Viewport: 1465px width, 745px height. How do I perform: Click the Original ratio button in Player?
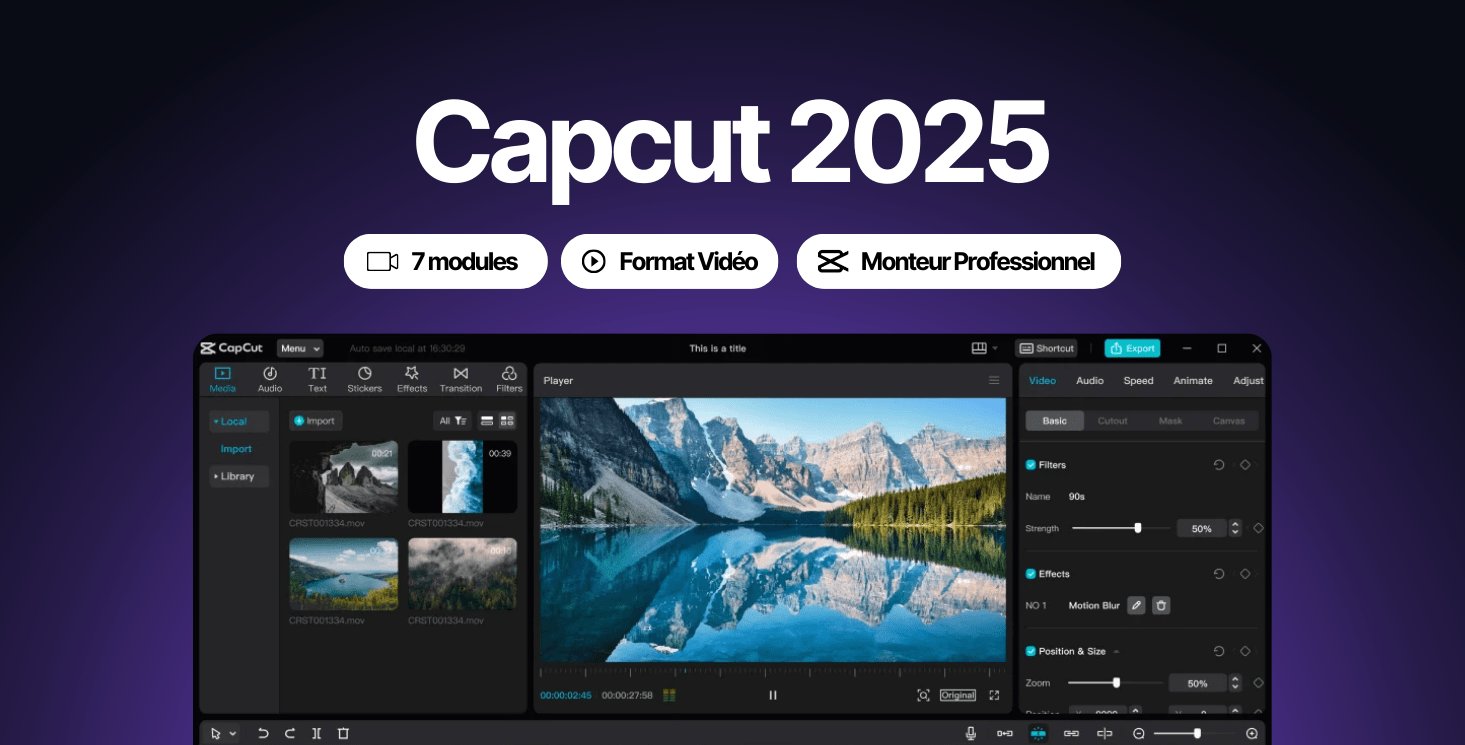958,695
